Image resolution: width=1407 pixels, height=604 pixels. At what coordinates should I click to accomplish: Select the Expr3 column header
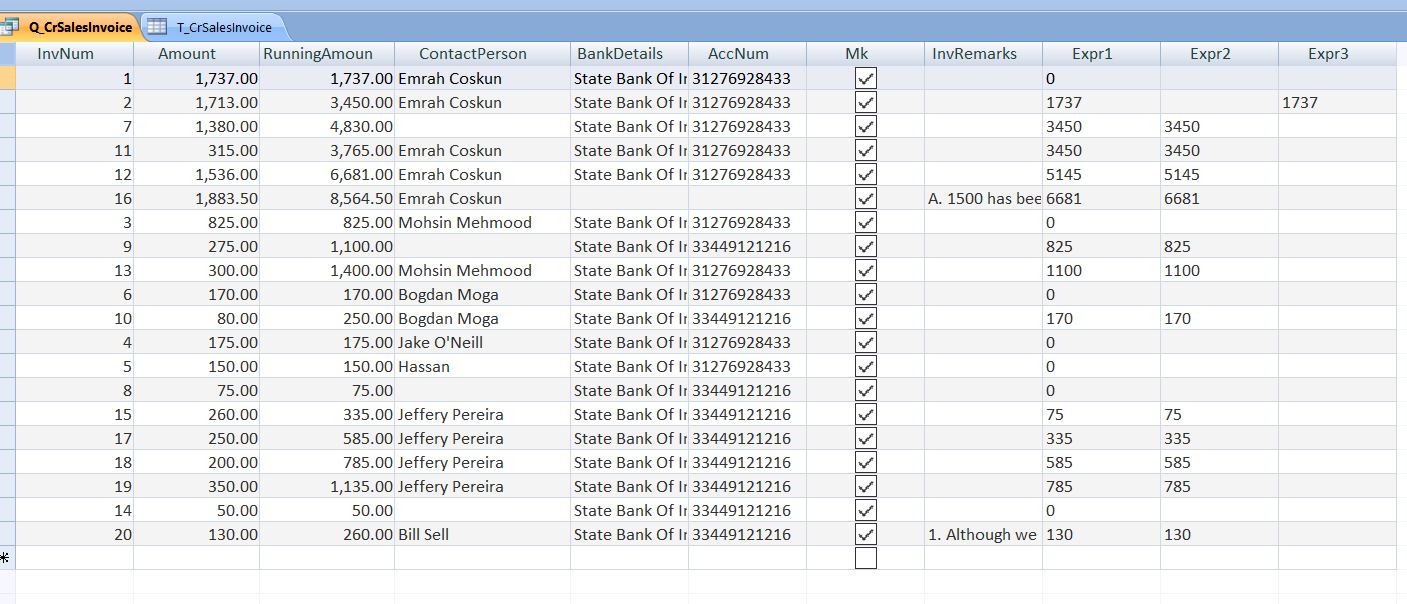1337,54
